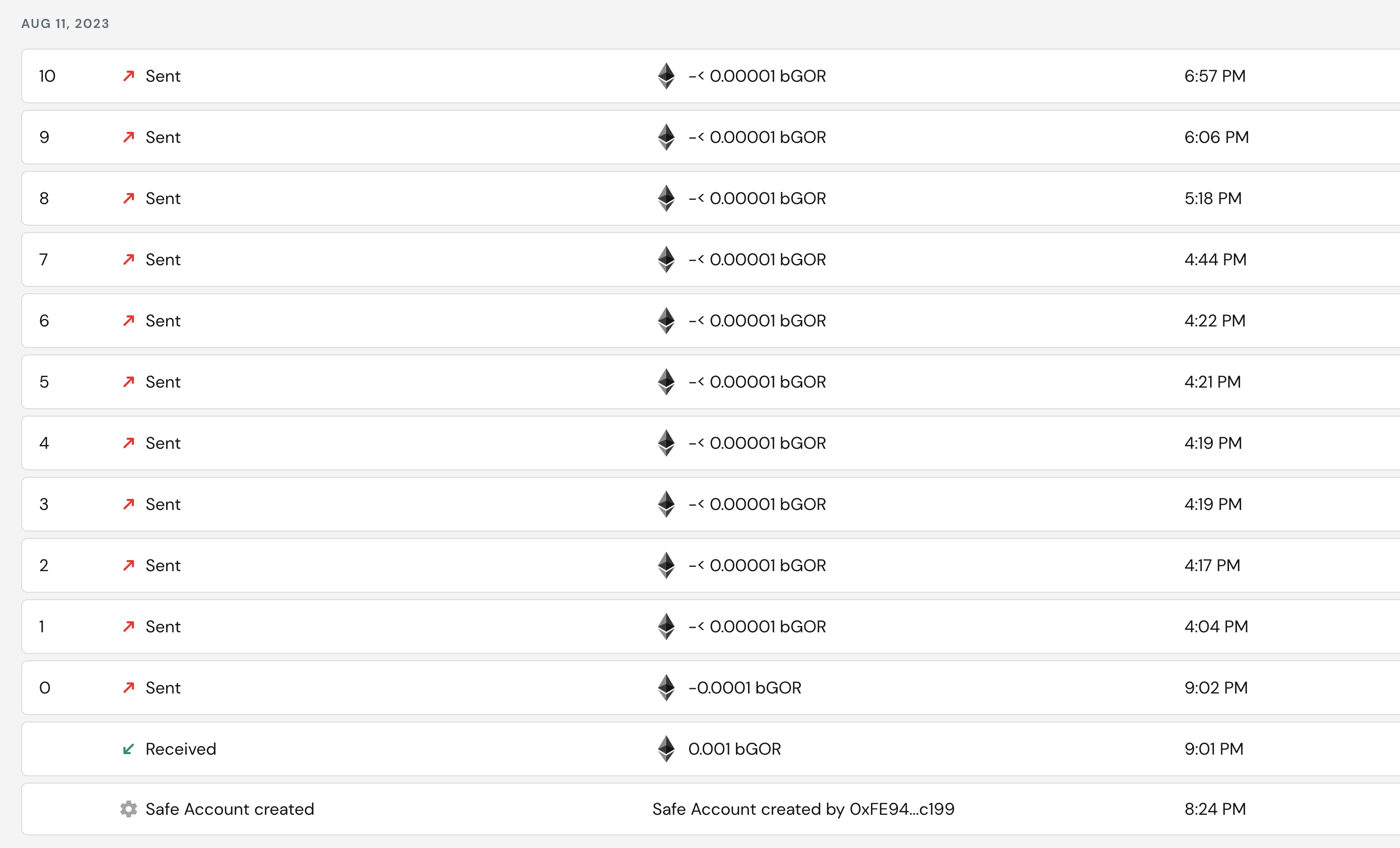Click the amount in transaction 10's row
Screen dimensions: 1400x848
click(757, 76)
